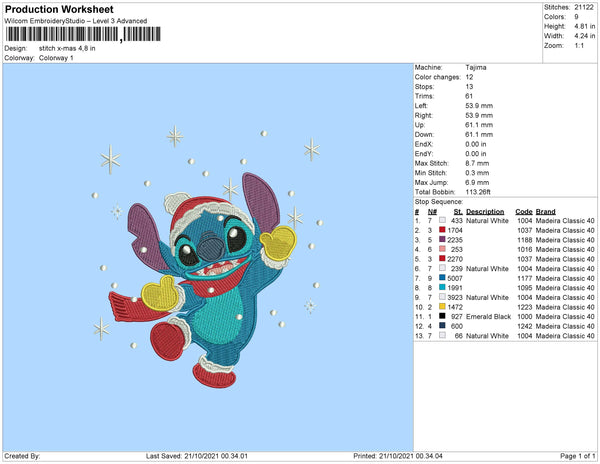Screen dimensions: 600x464
Task: Click the 'N#' column header
Action: click(x=432, y=212)
